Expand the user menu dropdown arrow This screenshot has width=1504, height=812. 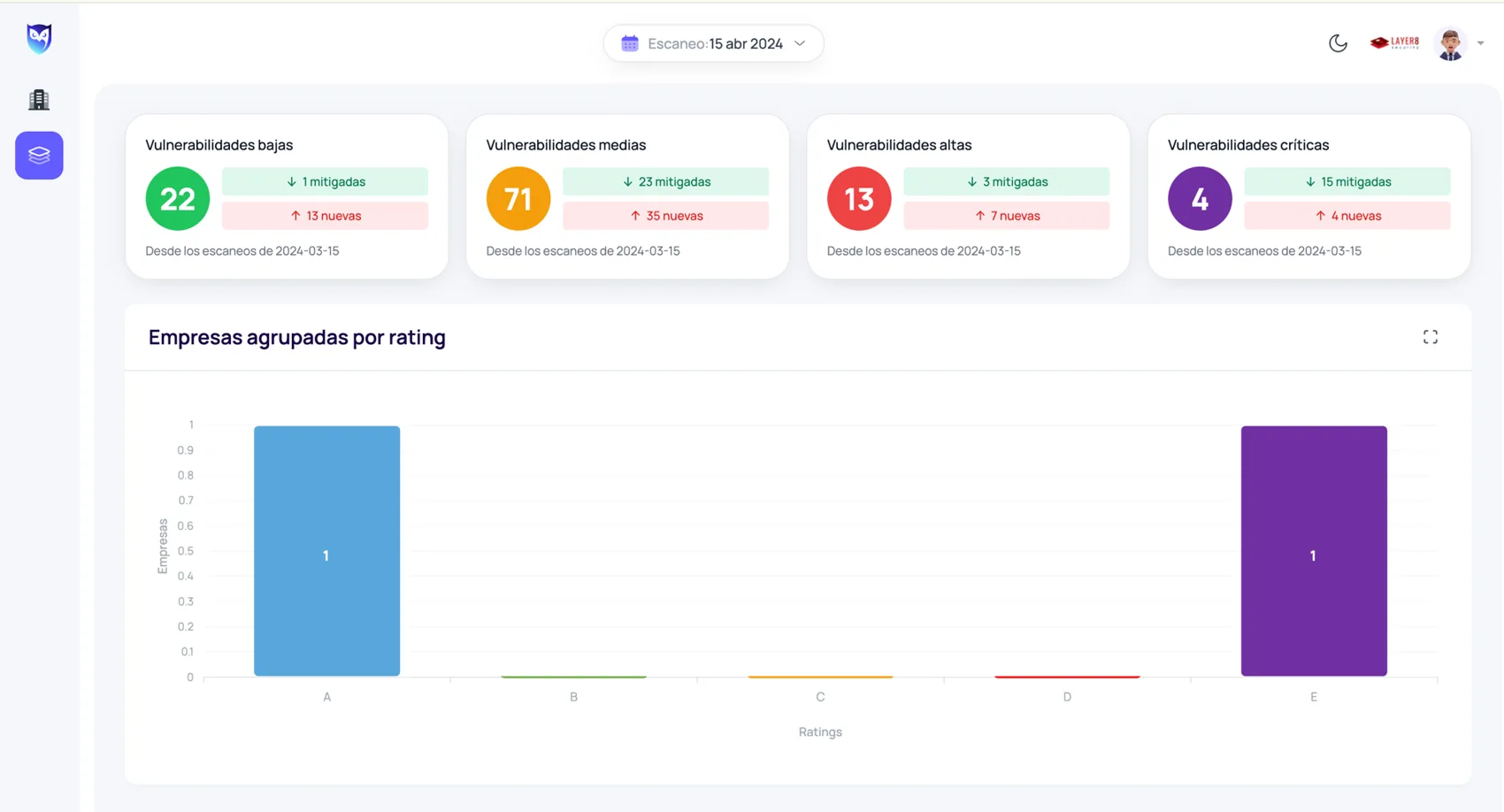point(1480,43)
